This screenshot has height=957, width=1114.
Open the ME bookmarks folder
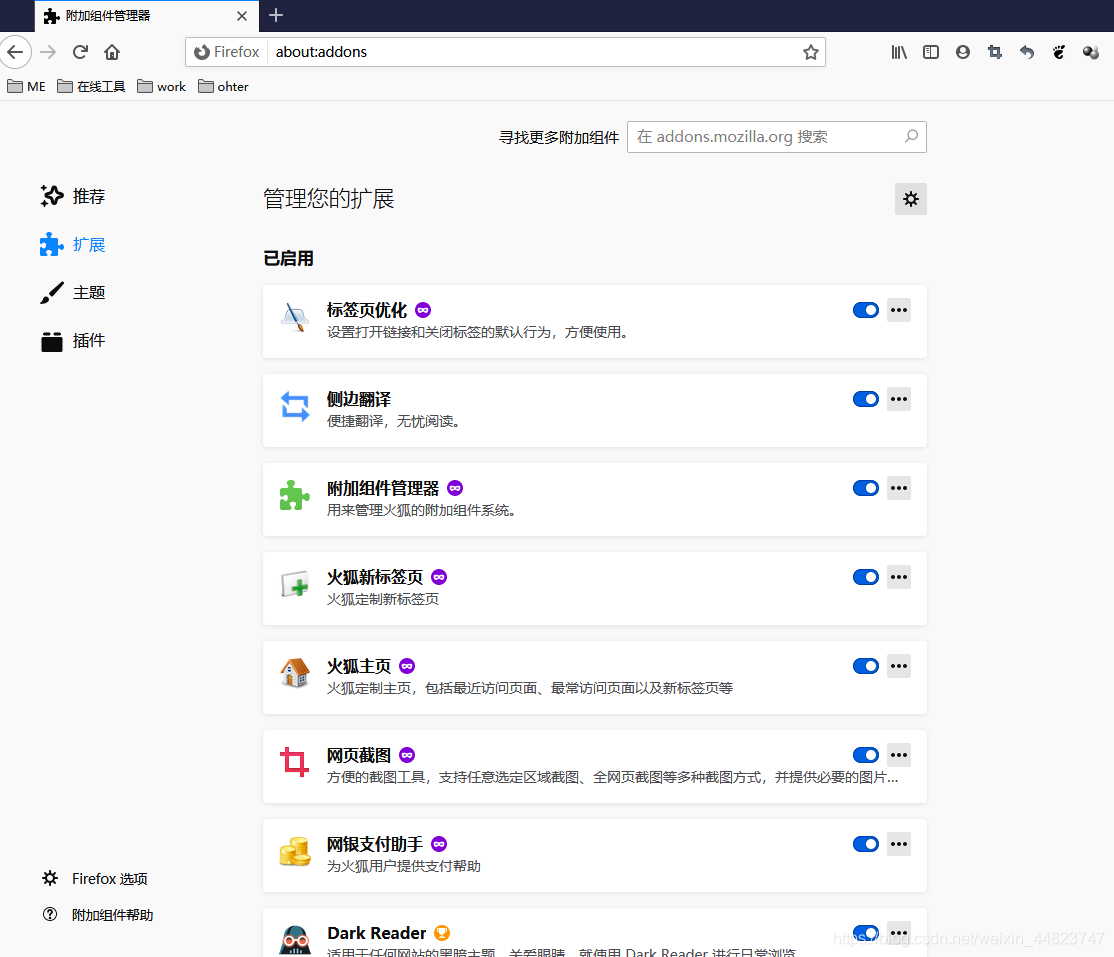(x=26, y=87)
